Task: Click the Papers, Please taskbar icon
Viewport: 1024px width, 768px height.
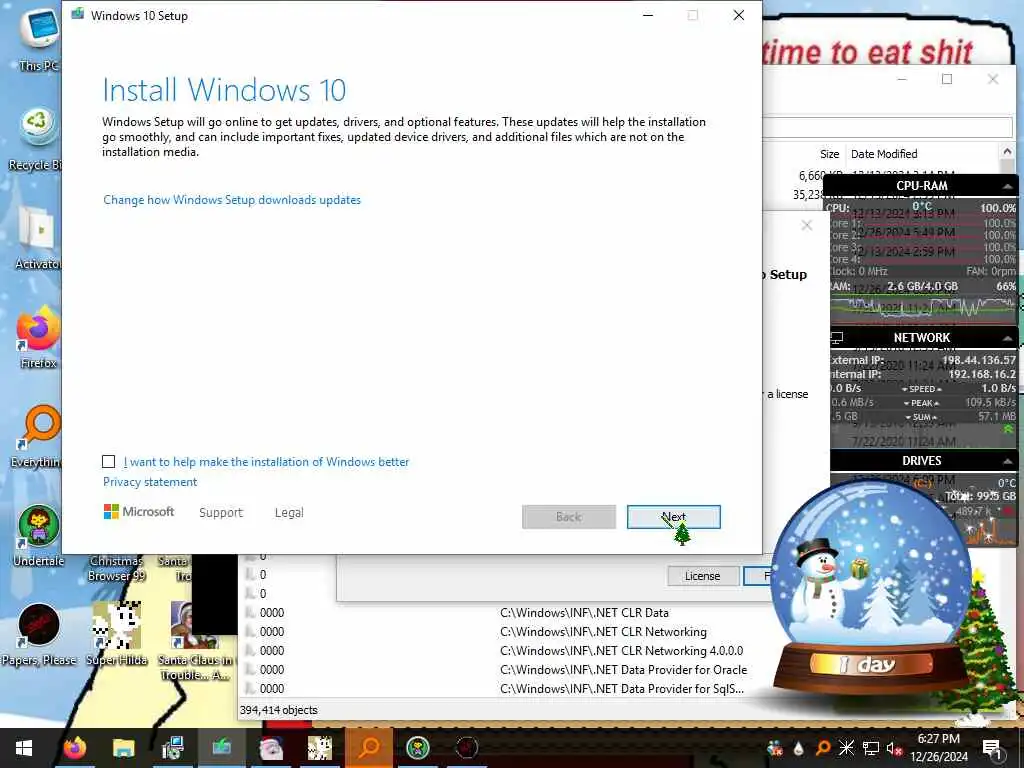Action: (x=467, y=748)
